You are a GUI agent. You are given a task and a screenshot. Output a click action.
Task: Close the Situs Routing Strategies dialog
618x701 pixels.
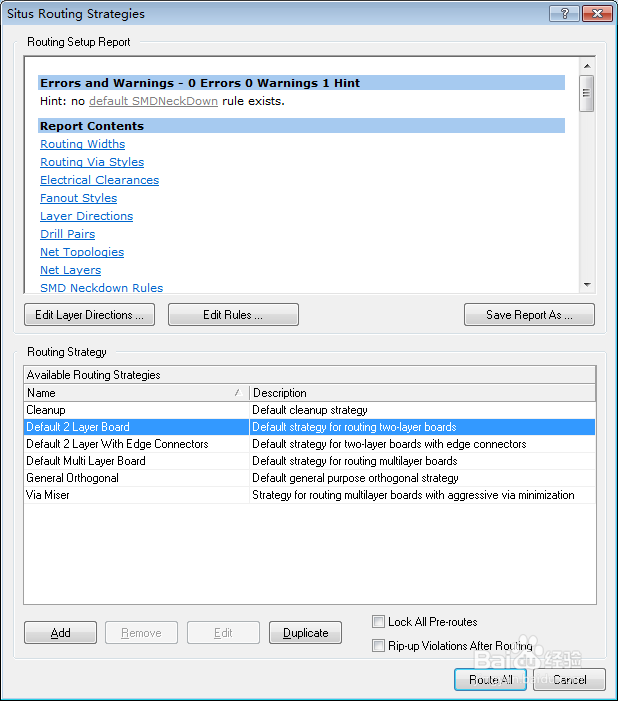click(x=597, y=13)
